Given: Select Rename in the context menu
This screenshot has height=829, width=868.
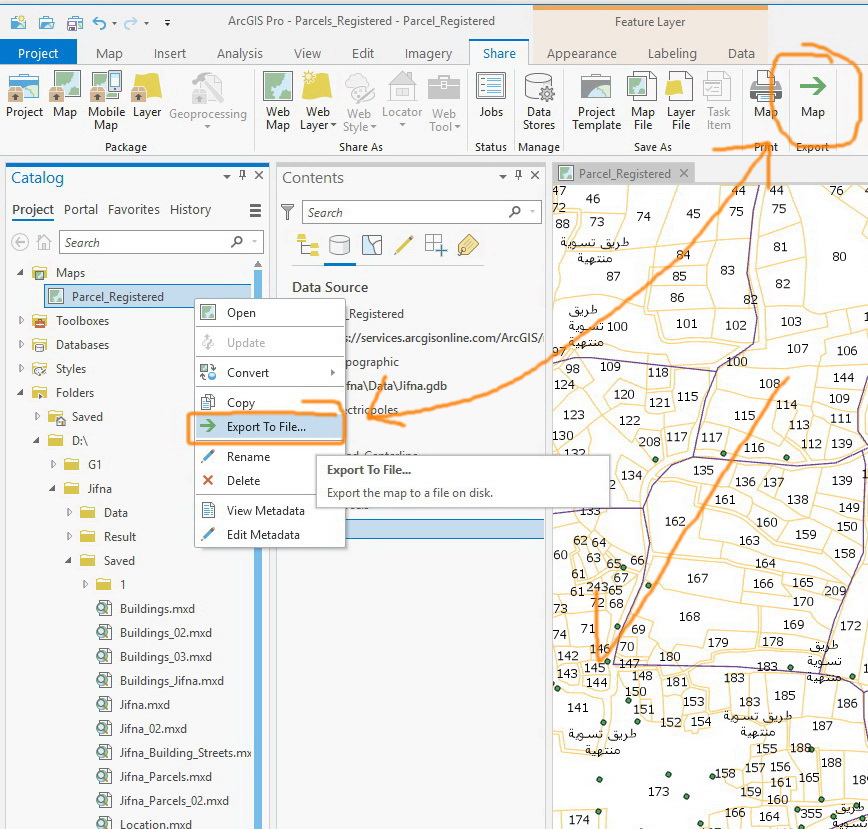Looking at the screenshot, I should coord(248,457).
